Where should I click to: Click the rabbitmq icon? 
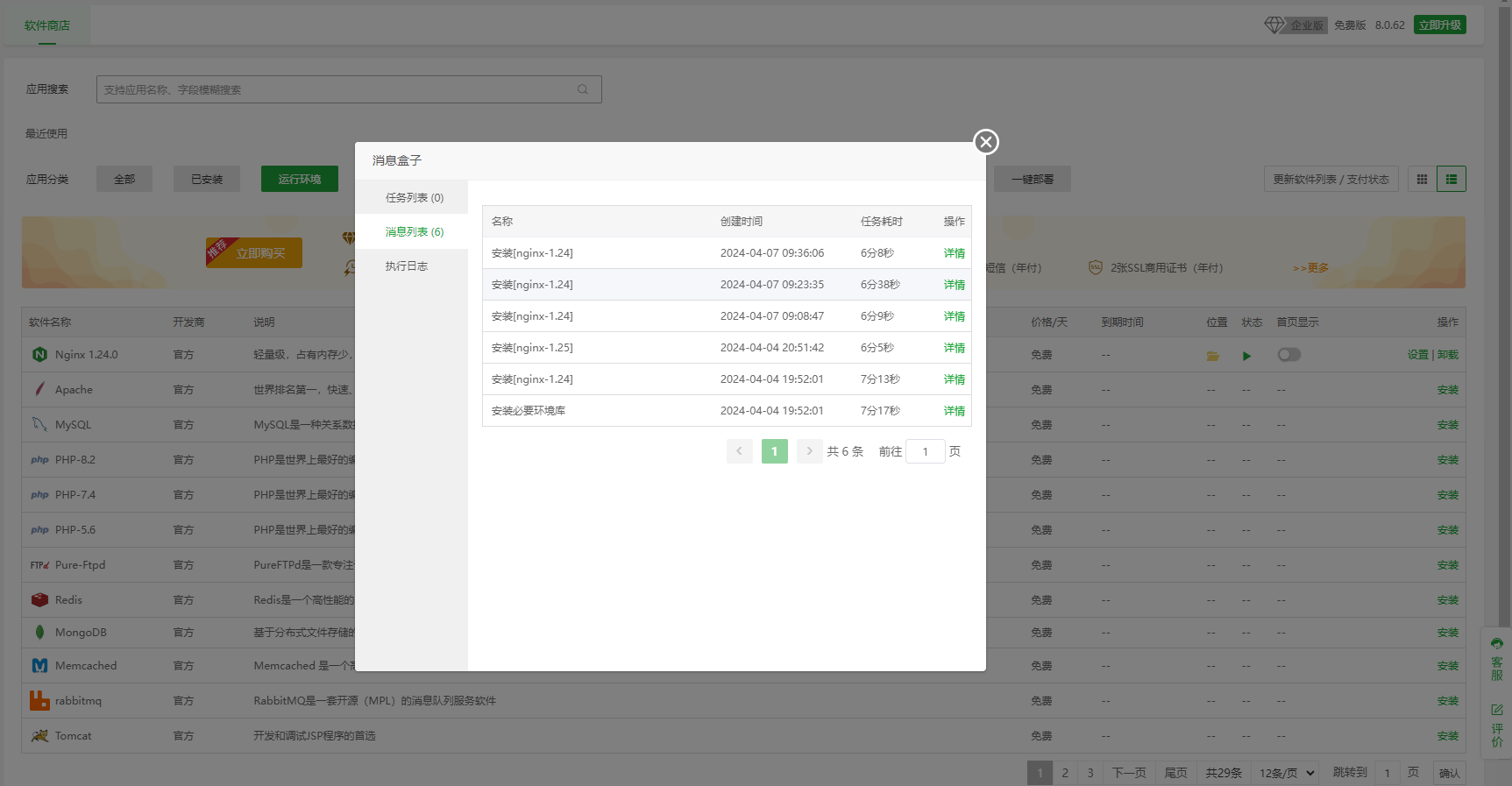click(39, 700)
